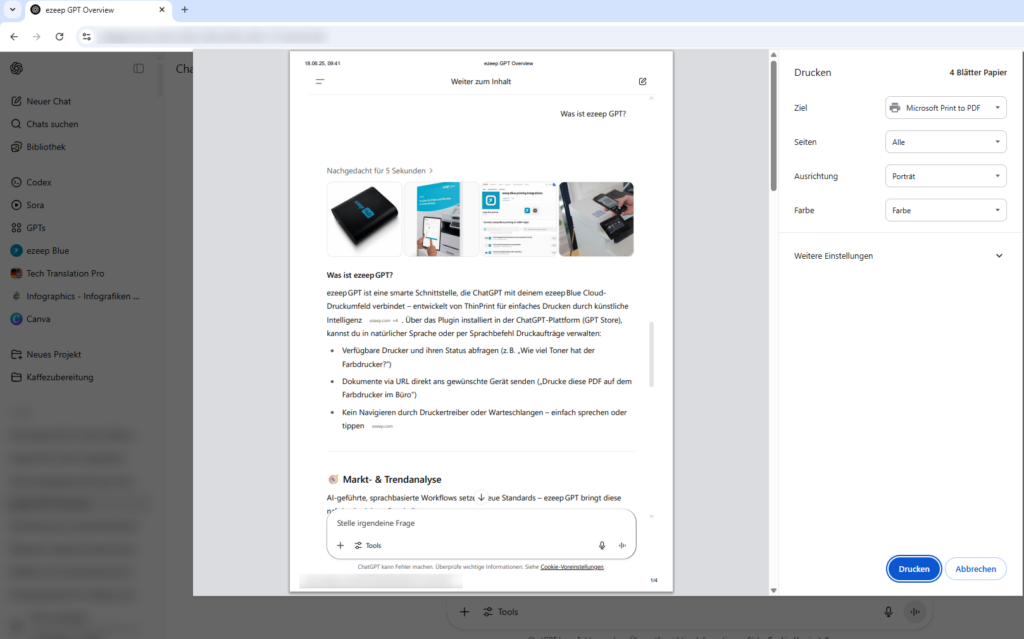Reload the page with the refresh icon
The height and width of the screenshot is (639, 1024).
[x=59, y=37]
